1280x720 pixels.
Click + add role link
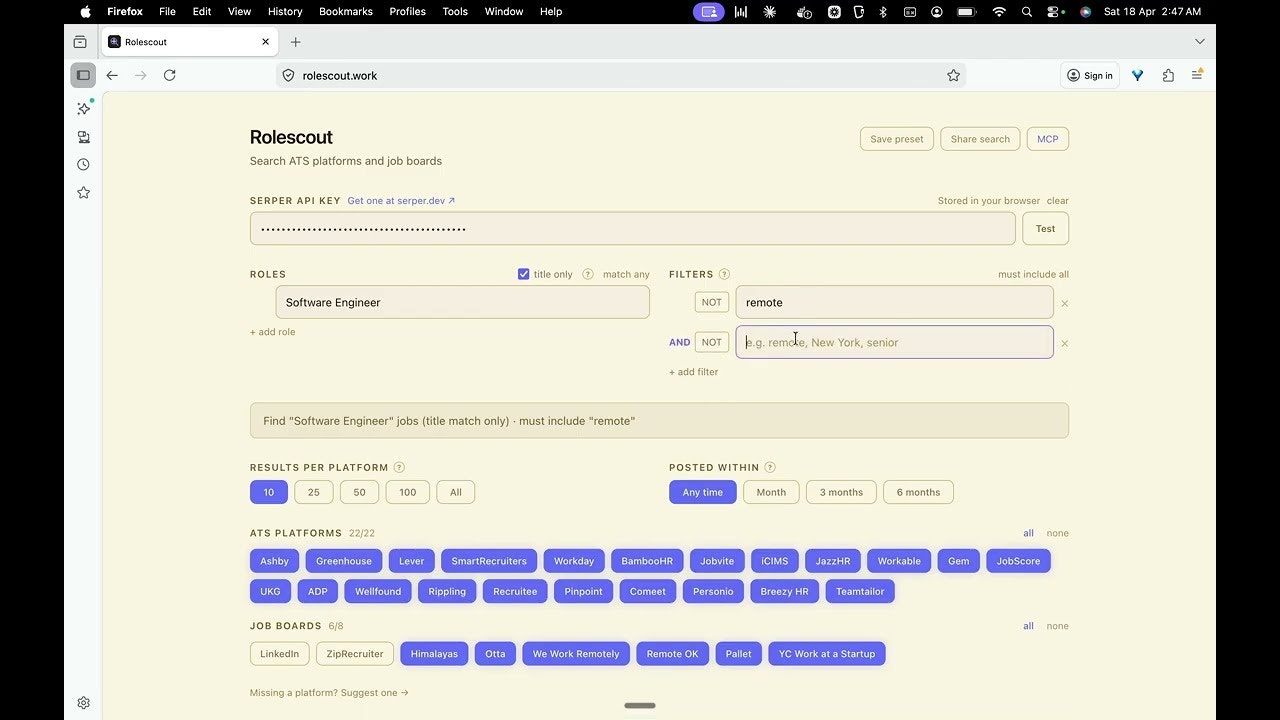pos(273,332)
